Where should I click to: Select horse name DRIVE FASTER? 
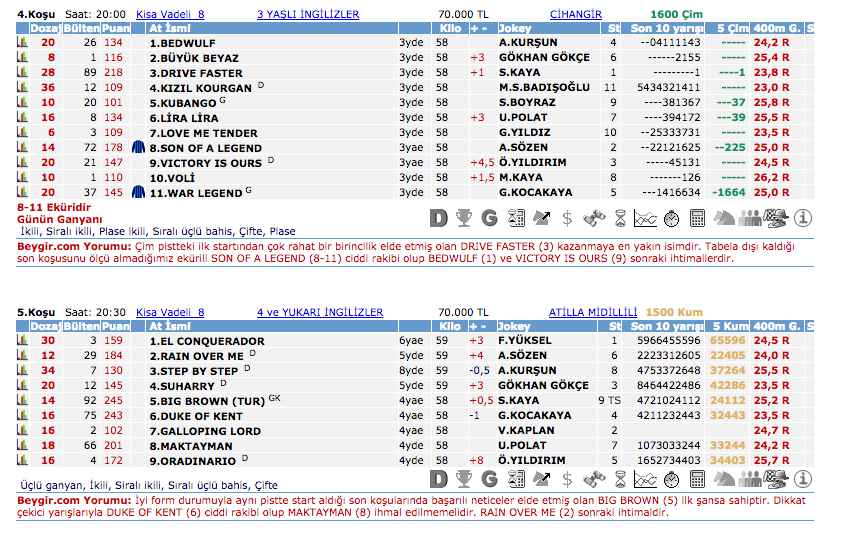click(x=196, y=73)
